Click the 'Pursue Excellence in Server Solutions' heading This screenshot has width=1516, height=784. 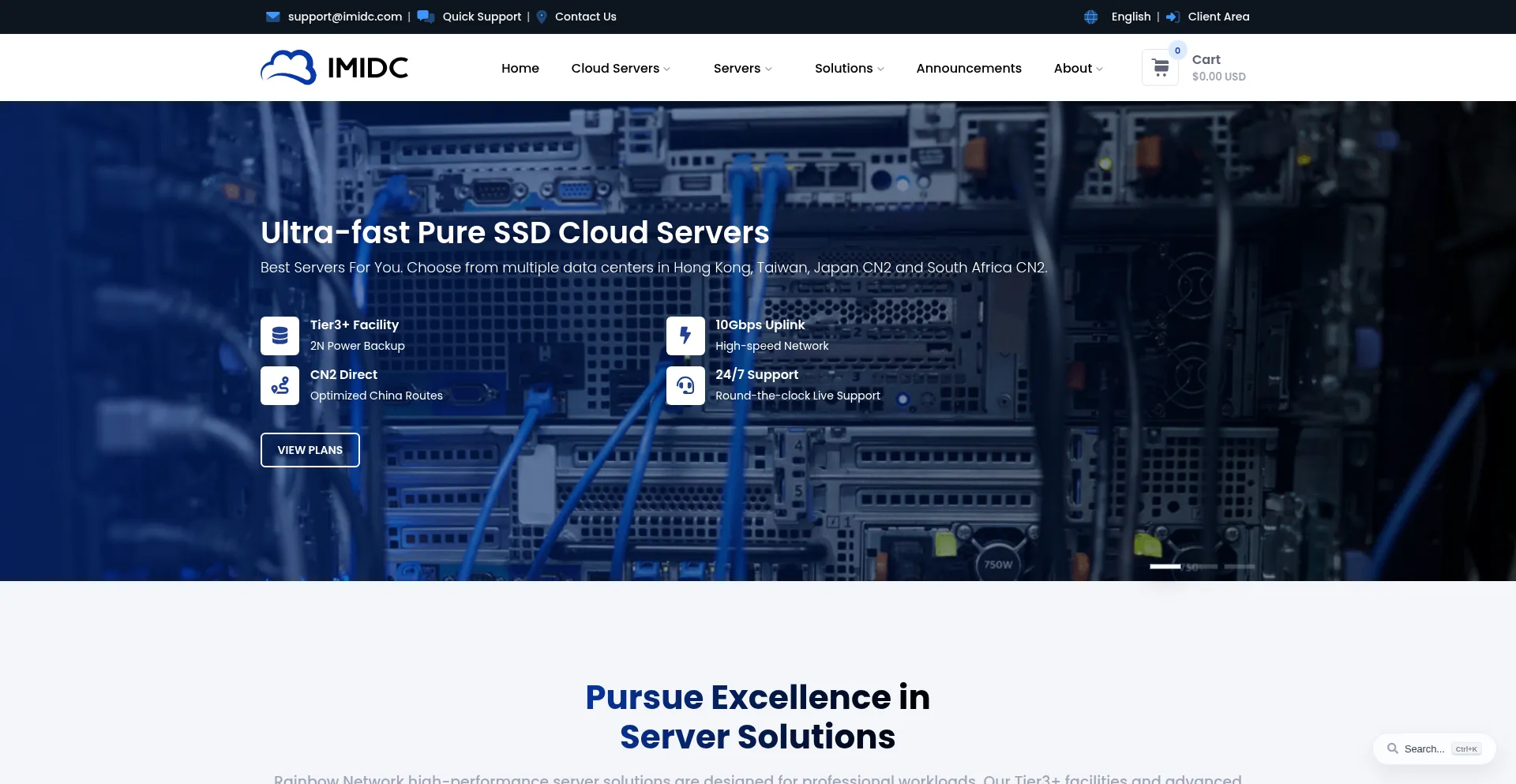pos(758,717)
